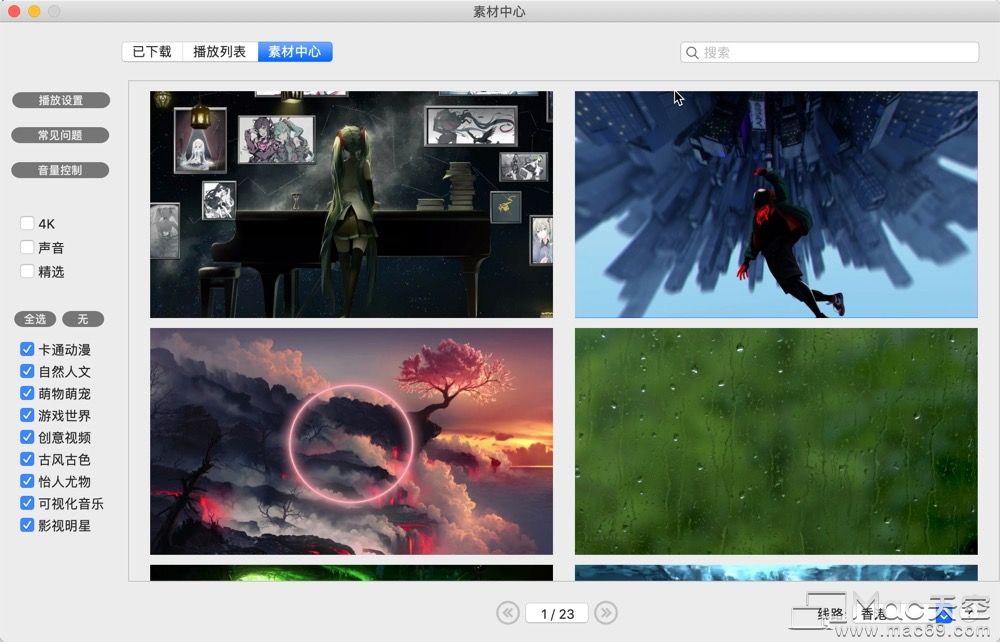1000x642 pixels.
Task: Select the 素材中心 tab
Action: [x=295, y=52]
